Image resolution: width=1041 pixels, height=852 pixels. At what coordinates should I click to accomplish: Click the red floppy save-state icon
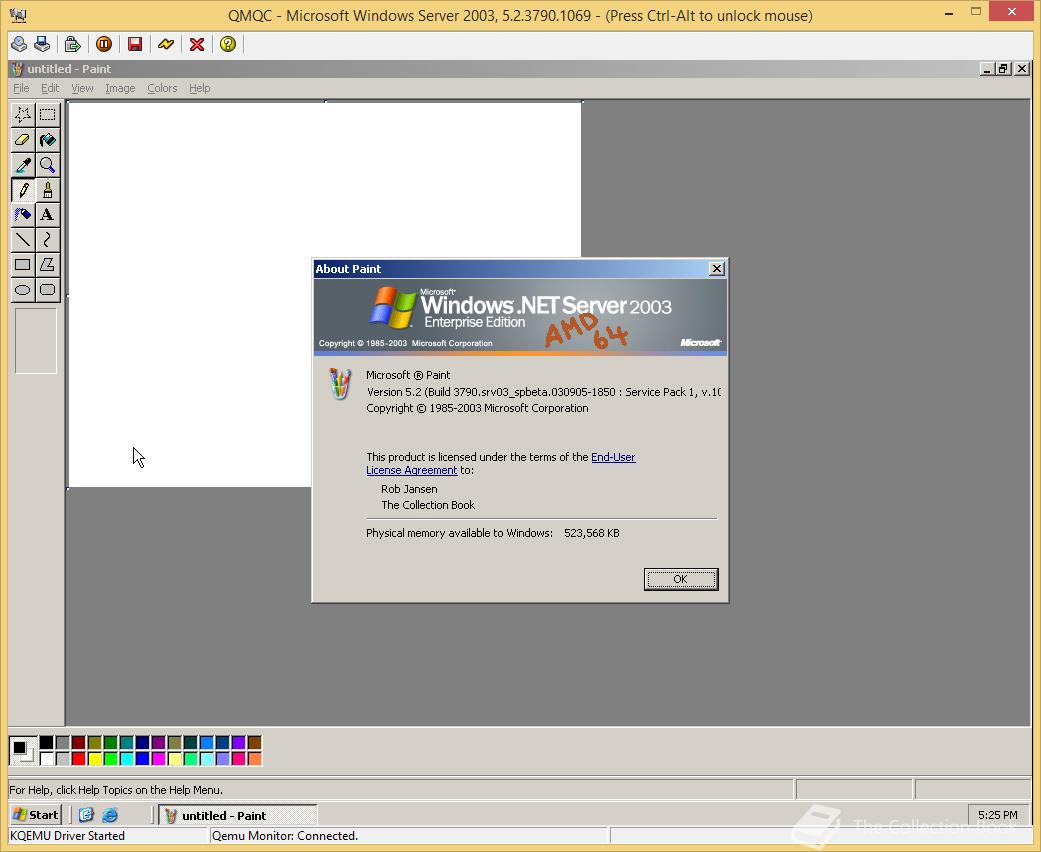pyautogui.click(x=135, y=44)
